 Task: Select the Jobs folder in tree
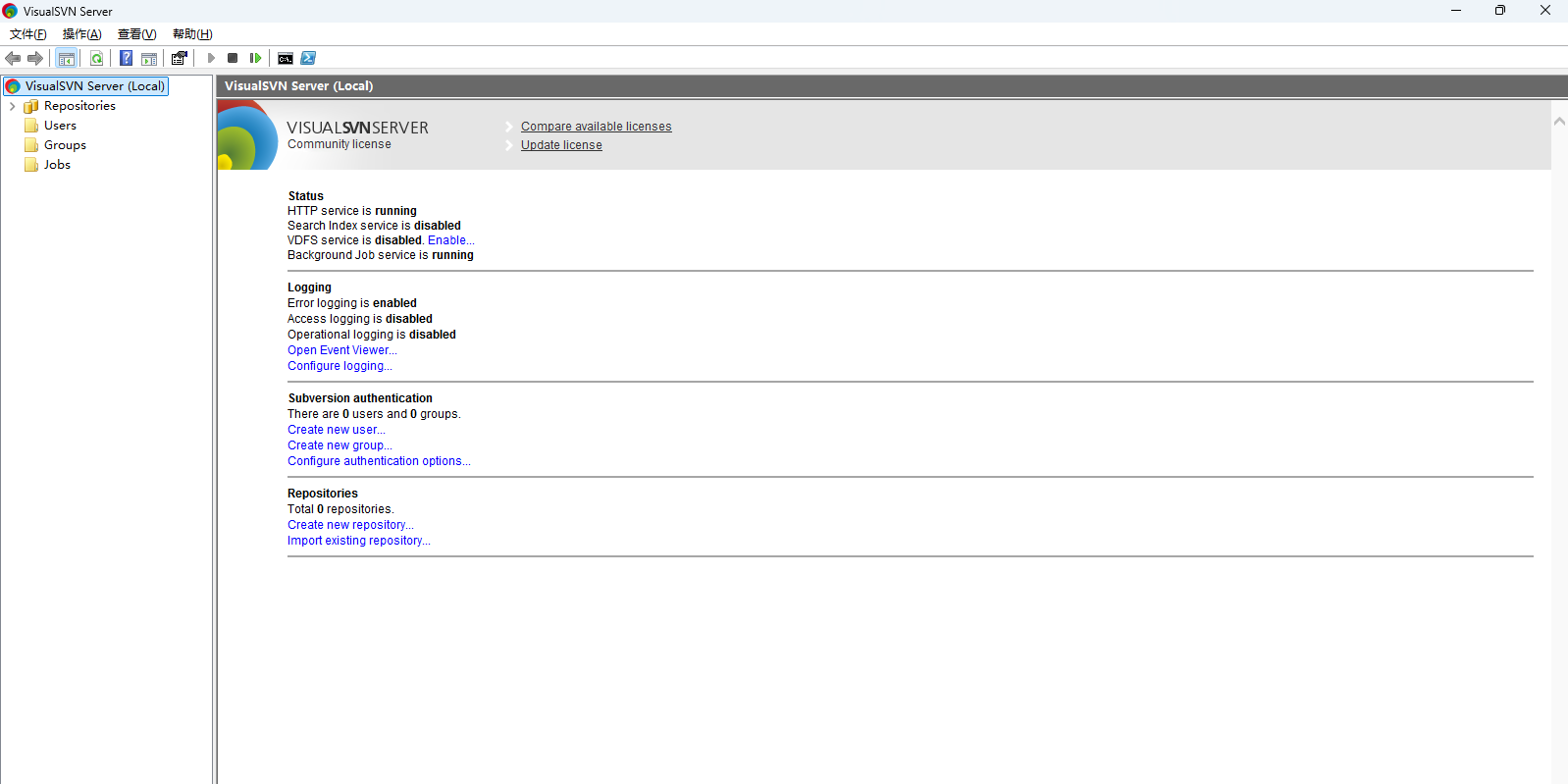click(47, 165)
